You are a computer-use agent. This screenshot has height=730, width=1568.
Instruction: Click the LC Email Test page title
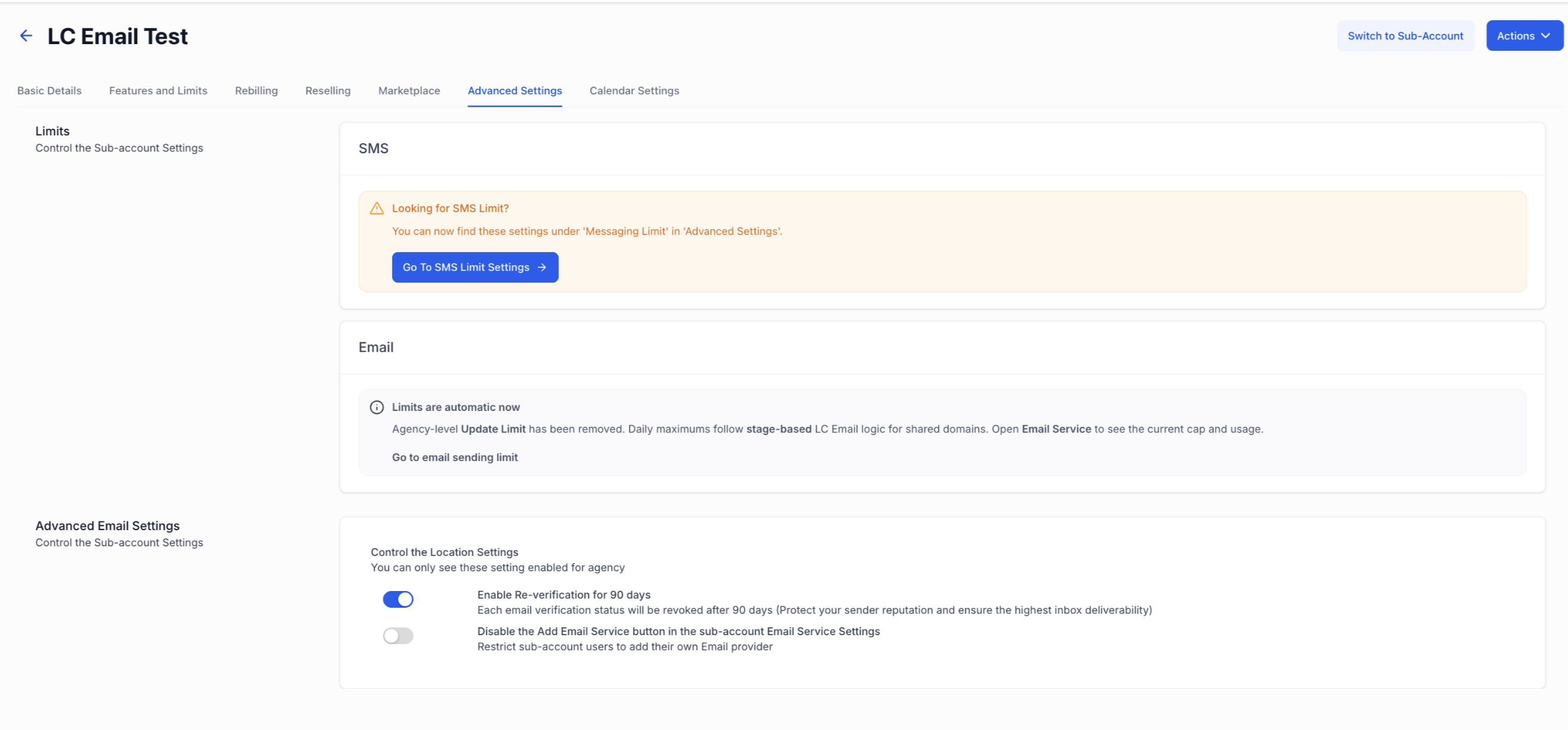pyautogui.click(x=118, y=36)
